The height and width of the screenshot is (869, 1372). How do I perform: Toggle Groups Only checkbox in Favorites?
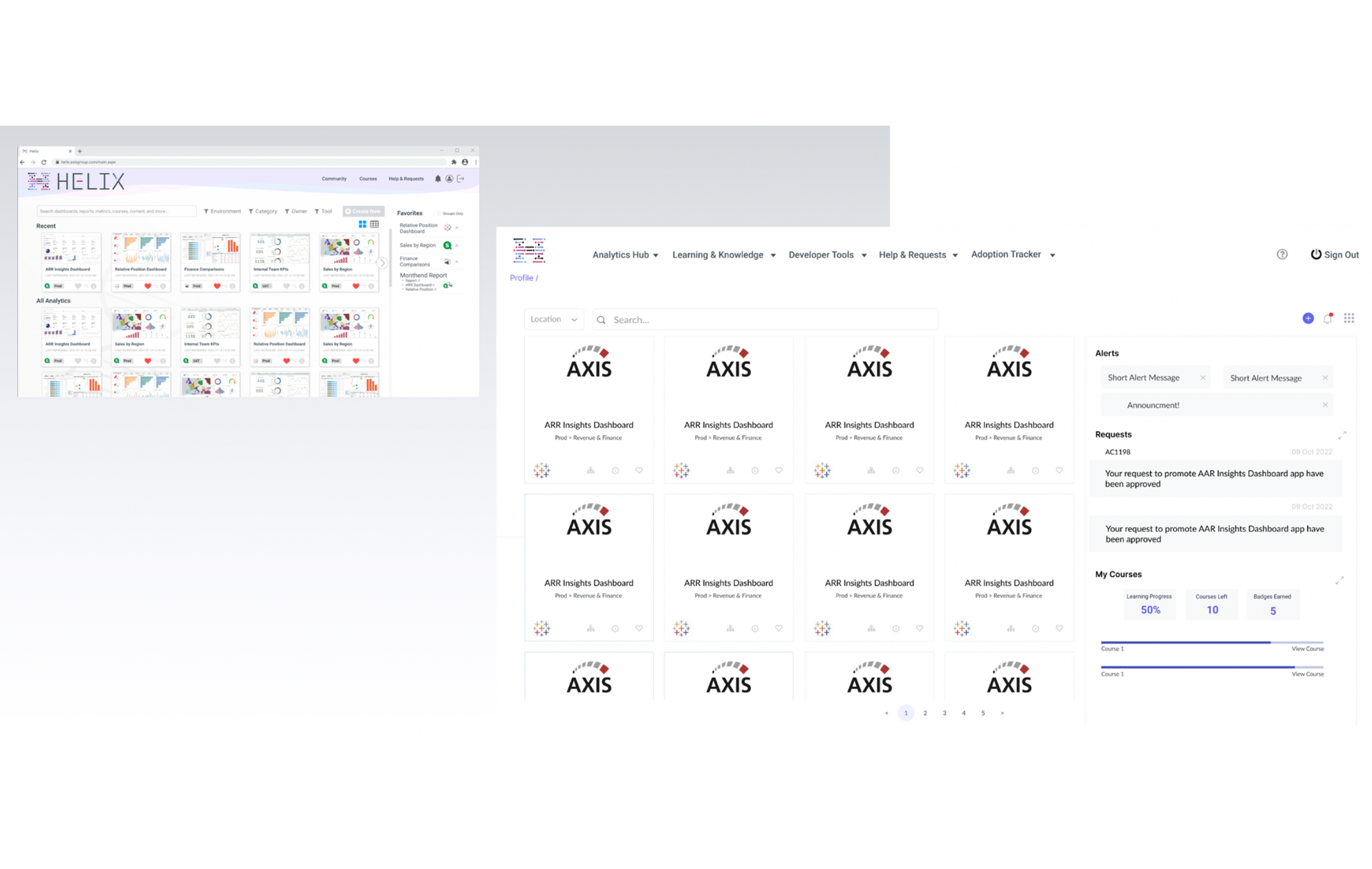click(439, 214)
